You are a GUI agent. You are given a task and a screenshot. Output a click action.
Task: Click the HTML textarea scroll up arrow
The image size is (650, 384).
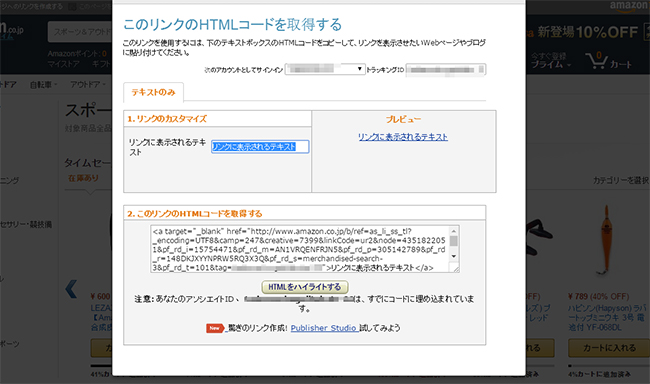click(x=454, y=231)
